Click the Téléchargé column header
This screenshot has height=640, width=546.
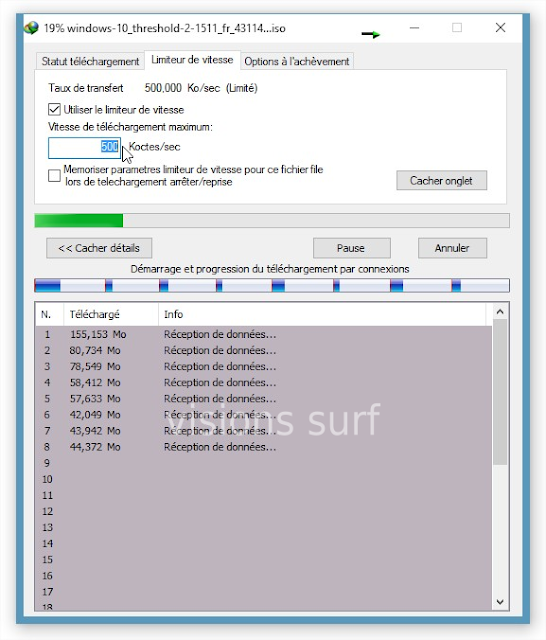[x=111, y=314]
